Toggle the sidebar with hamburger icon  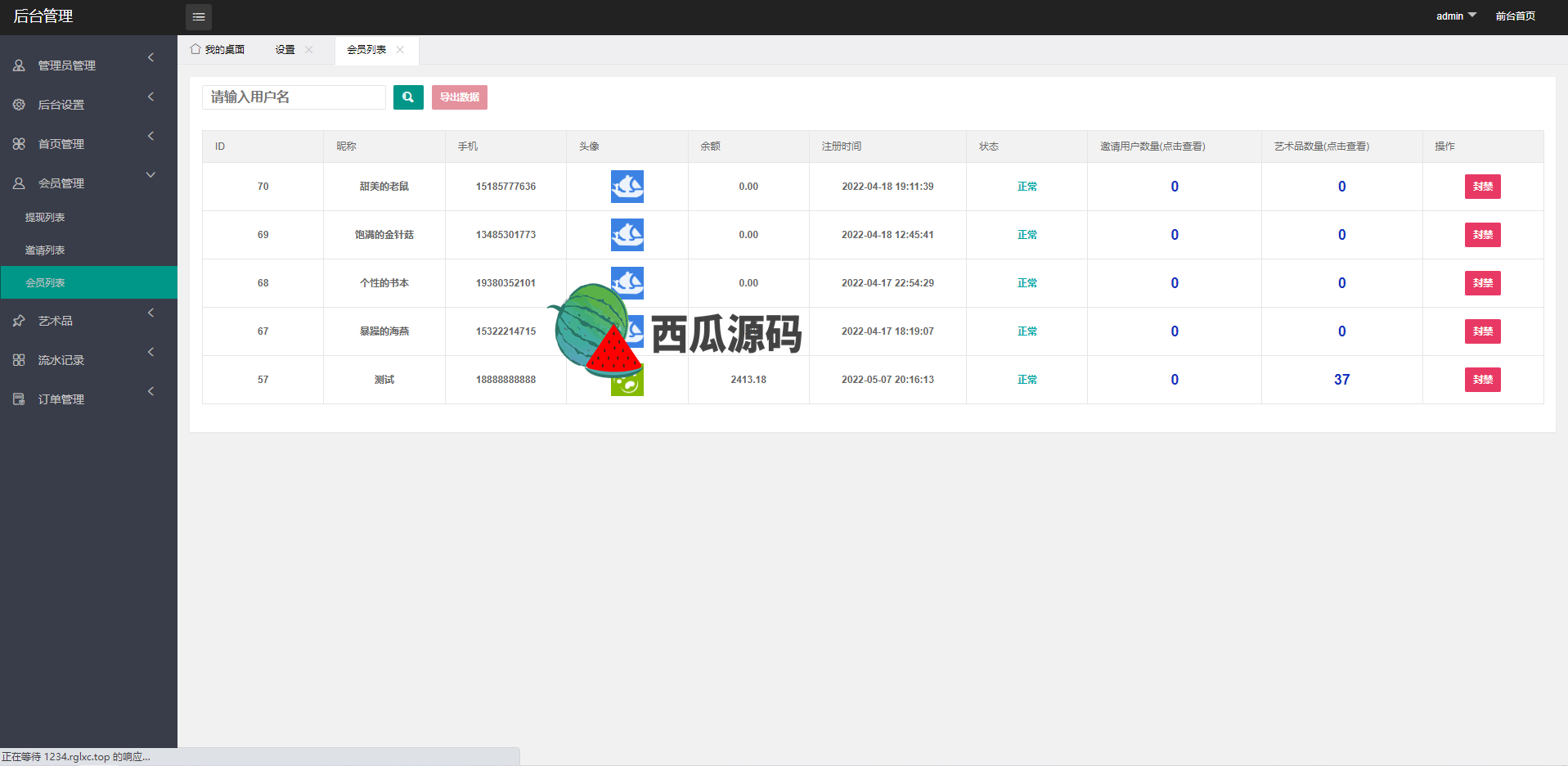point(199,16)
